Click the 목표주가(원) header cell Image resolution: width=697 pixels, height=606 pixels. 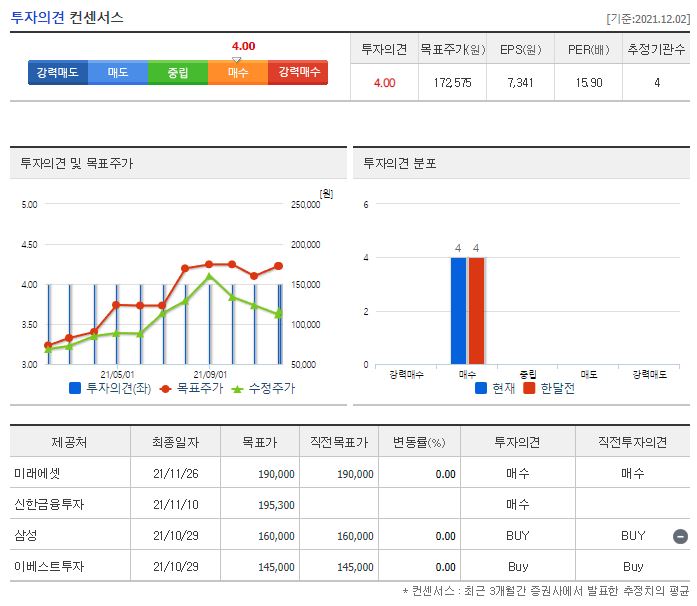(x=453, y=49)
